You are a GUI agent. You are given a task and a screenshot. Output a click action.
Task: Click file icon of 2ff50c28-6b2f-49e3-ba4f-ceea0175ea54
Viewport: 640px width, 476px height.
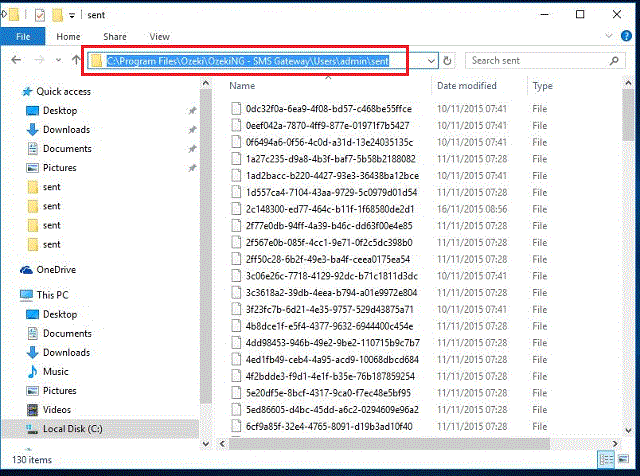pyautogui.click(x=236, y=260)
